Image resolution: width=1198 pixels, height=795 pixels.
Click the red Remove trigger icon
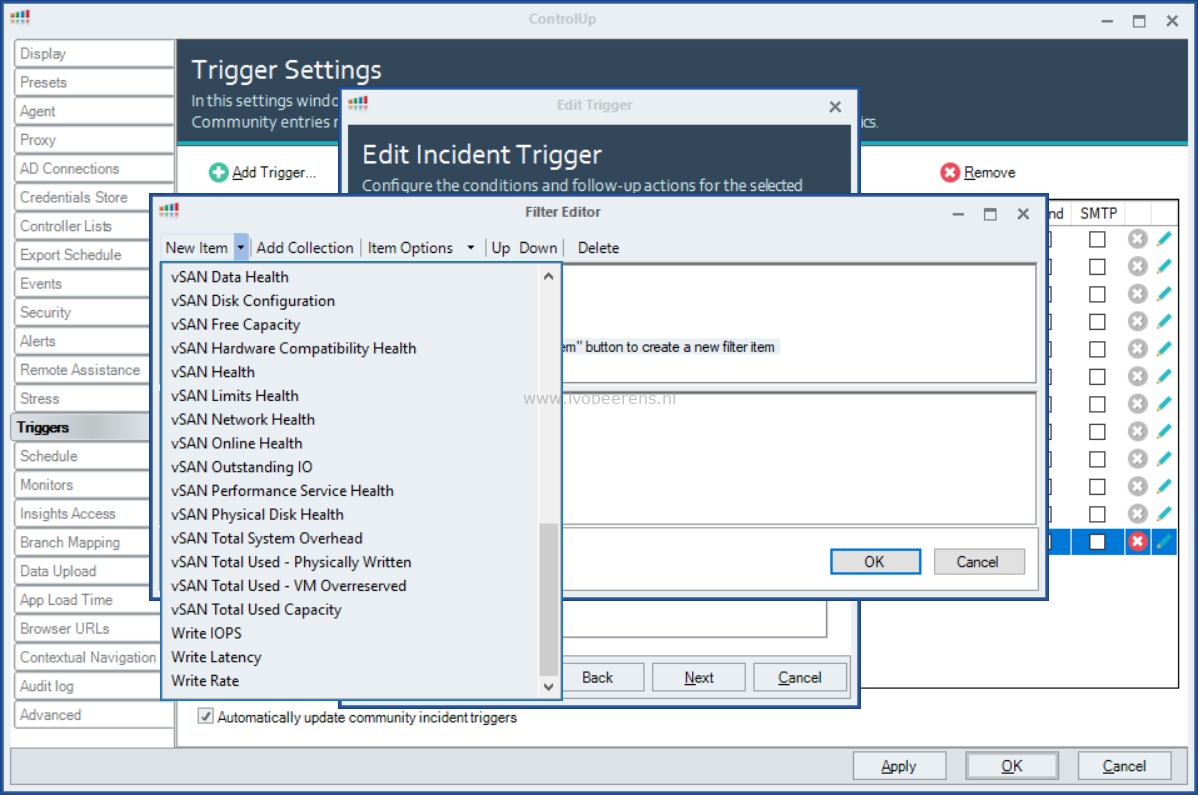coord(950,173)
